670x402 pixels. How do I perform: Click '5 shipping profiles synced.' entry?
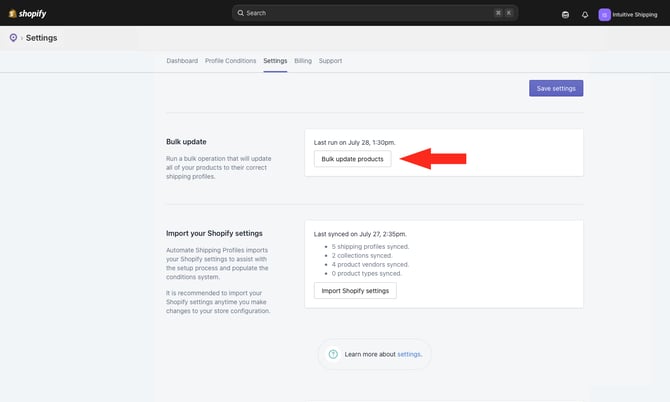point(370,246)
